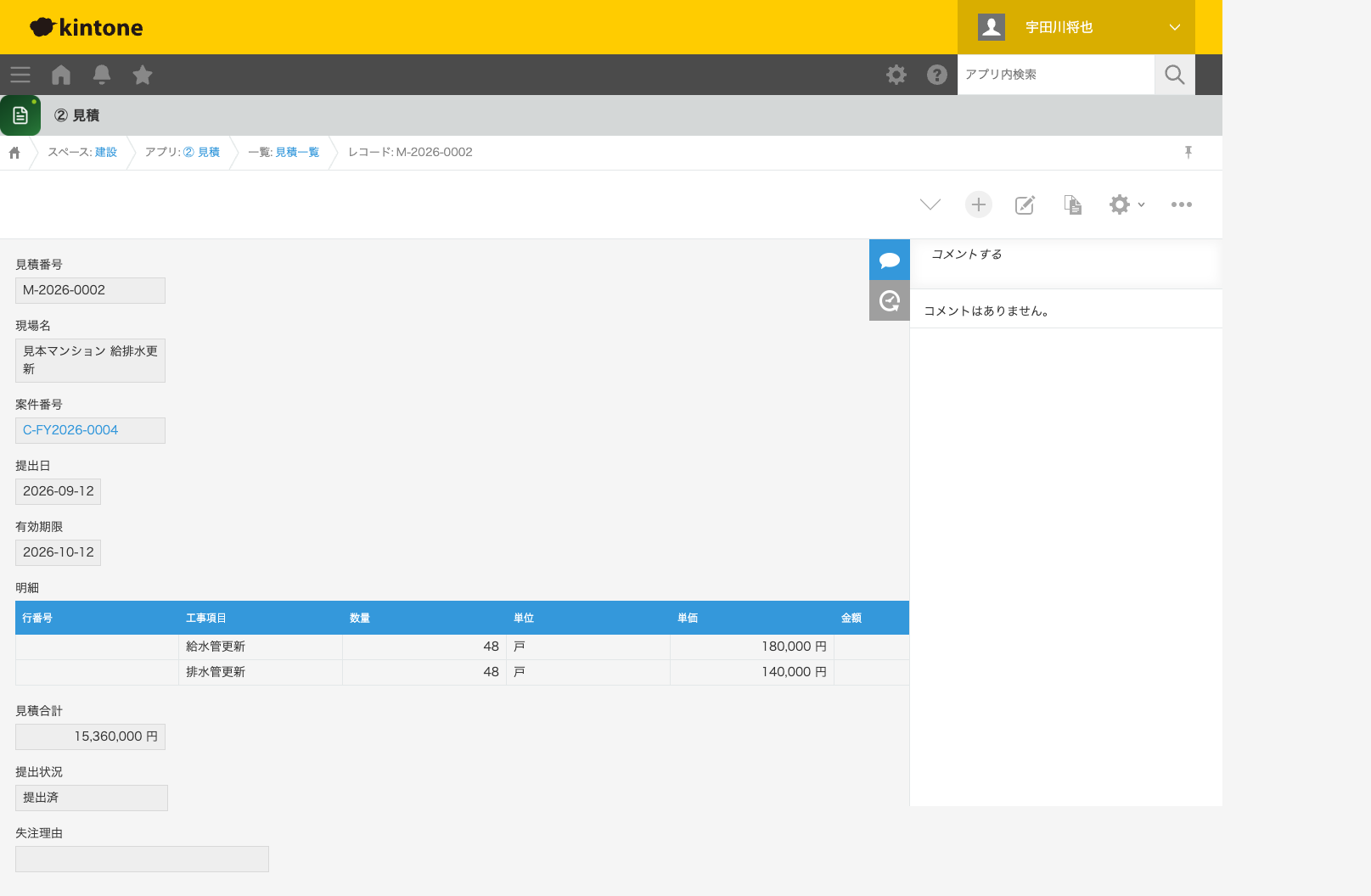The height and width of the screenshot is (896, 1371).
Task: Open the ② 見積 app link
Action: pyautogui.click(x=201, y=152)
